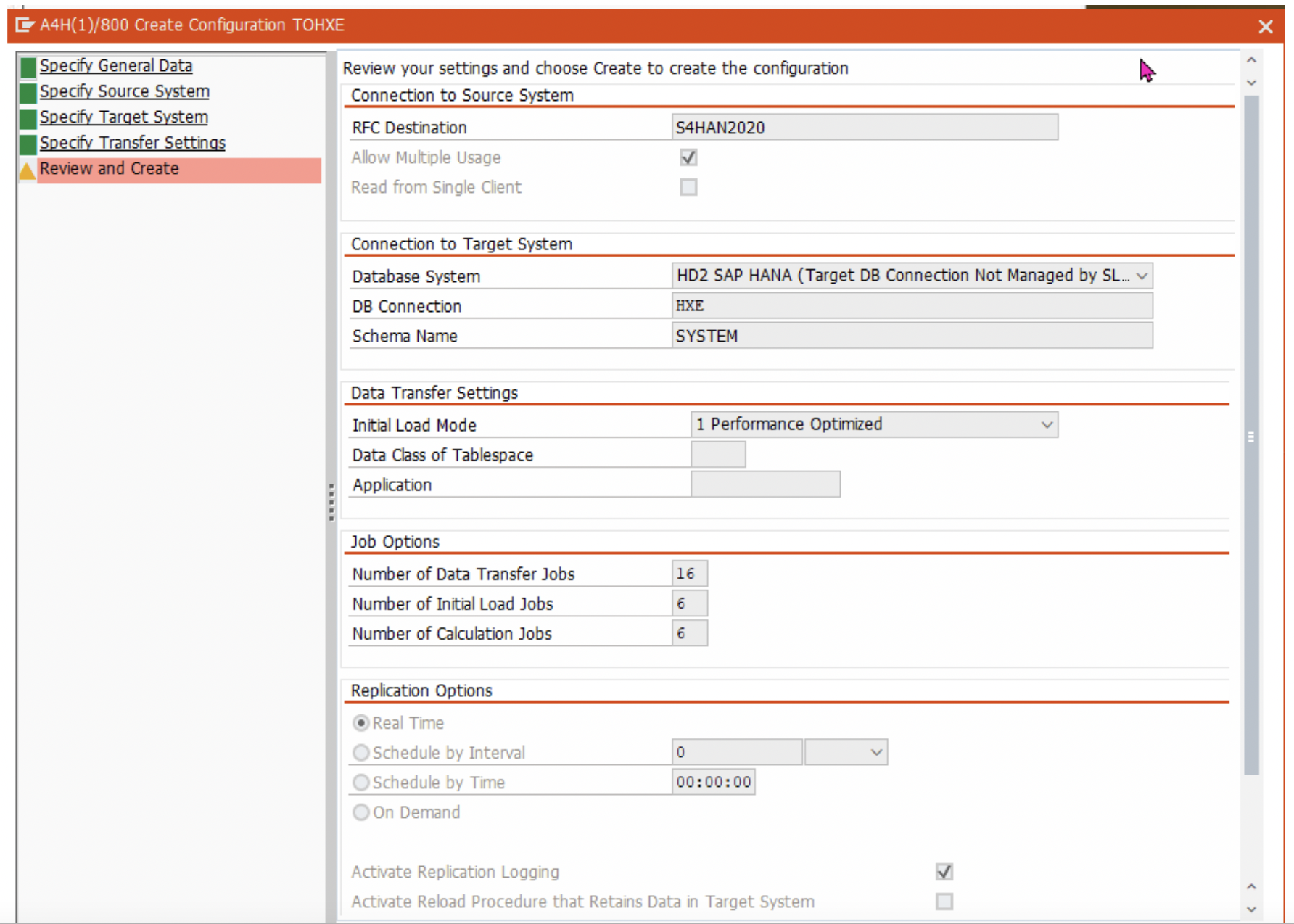Click the top scroll-up arrow of the scrollbar

(x=1251, y=60)
